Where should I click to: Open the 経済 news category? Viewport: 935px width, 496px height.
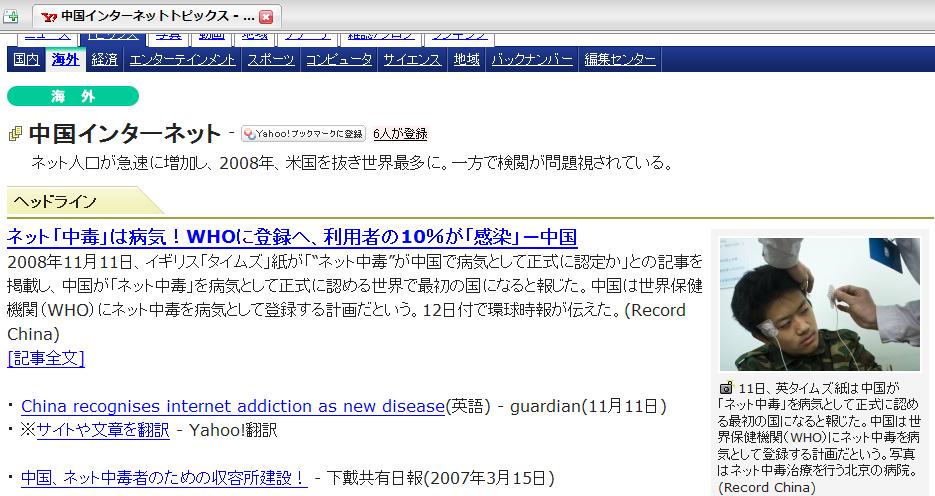pyautogui.click(x=104, y=60)
